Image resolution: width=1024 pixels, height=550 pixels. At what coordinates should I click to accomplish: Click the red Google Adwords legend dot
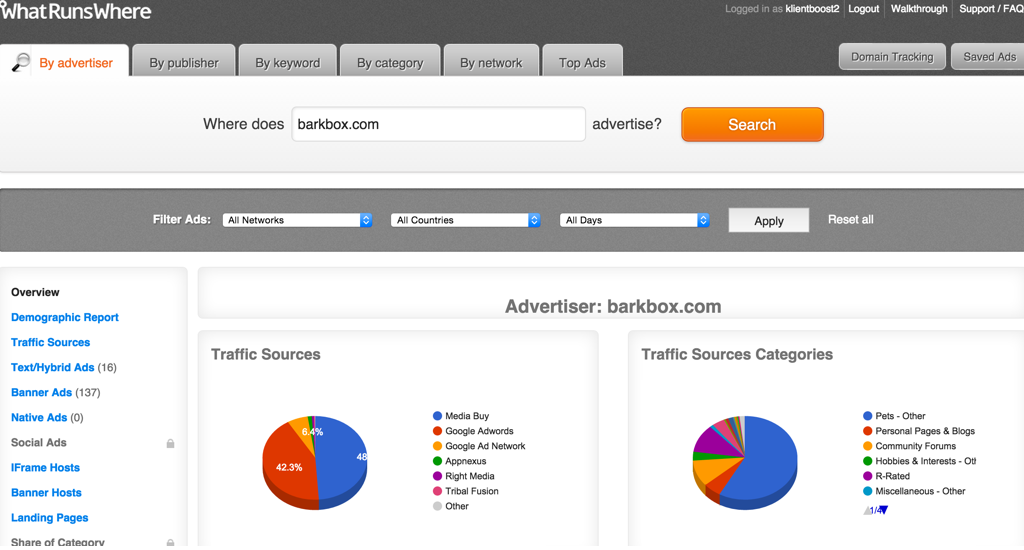tap(438, 431)
